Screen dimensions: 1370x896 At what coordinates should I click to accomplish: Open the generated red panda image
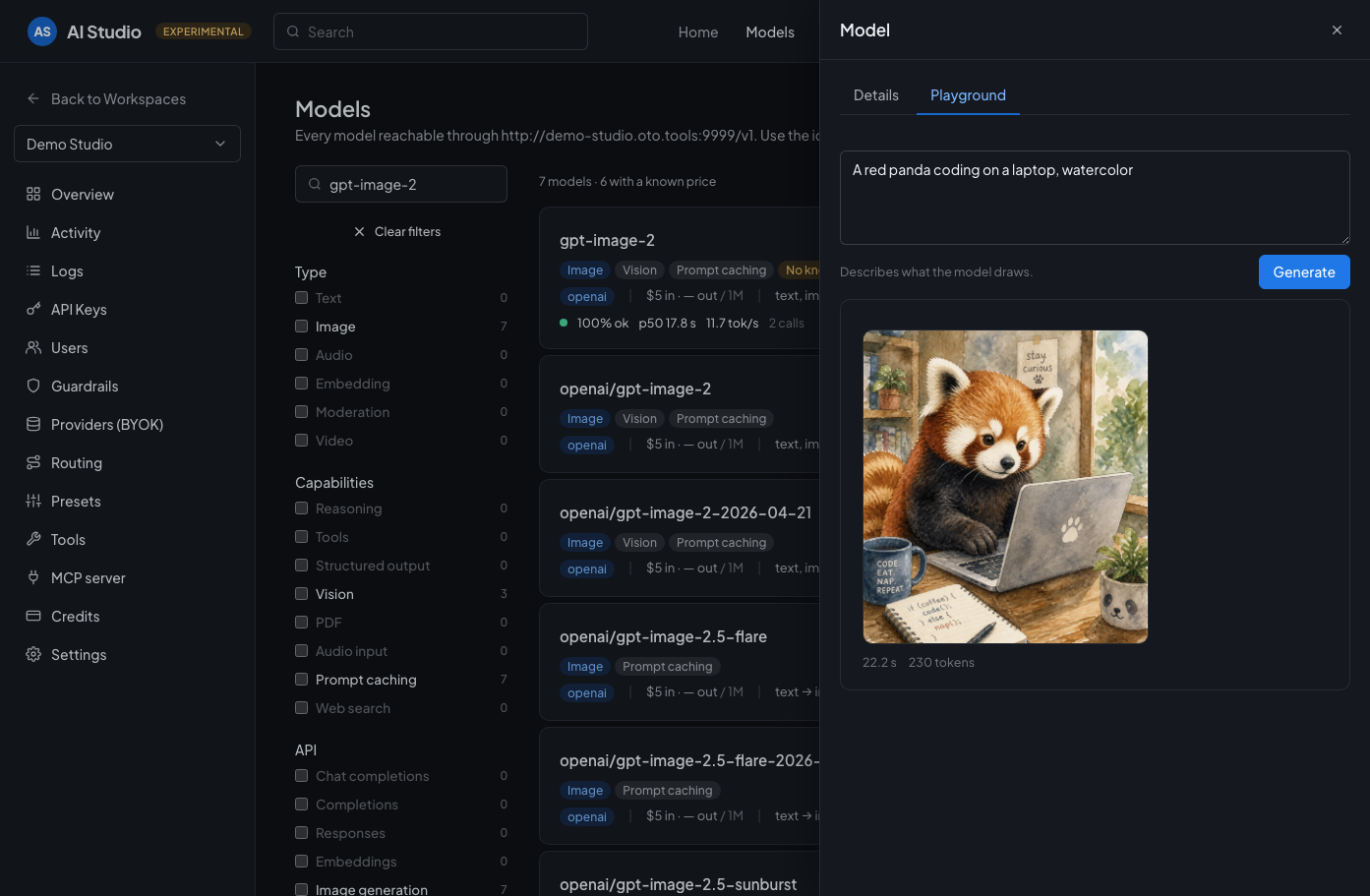click(1005, 487)
